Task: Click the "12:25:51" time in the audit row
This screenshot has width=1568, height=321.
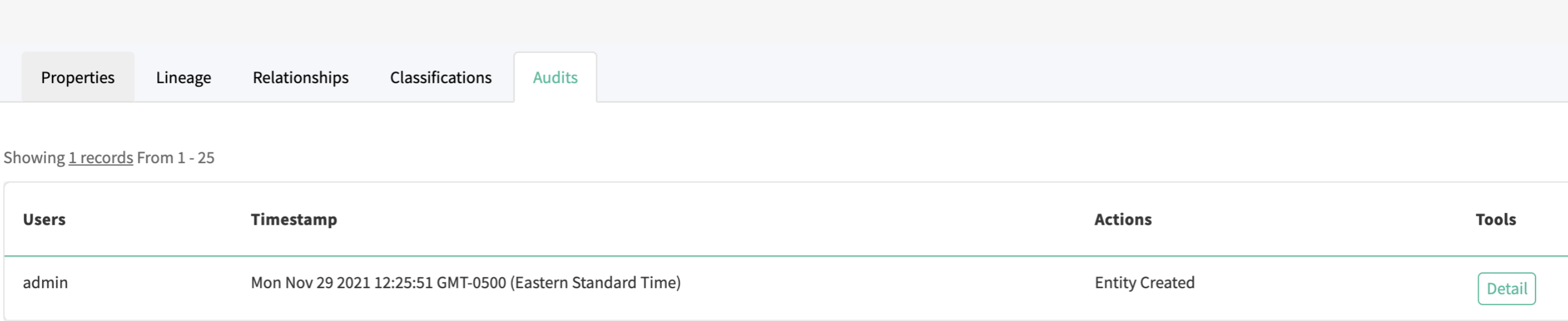Action: pos(403,282)
